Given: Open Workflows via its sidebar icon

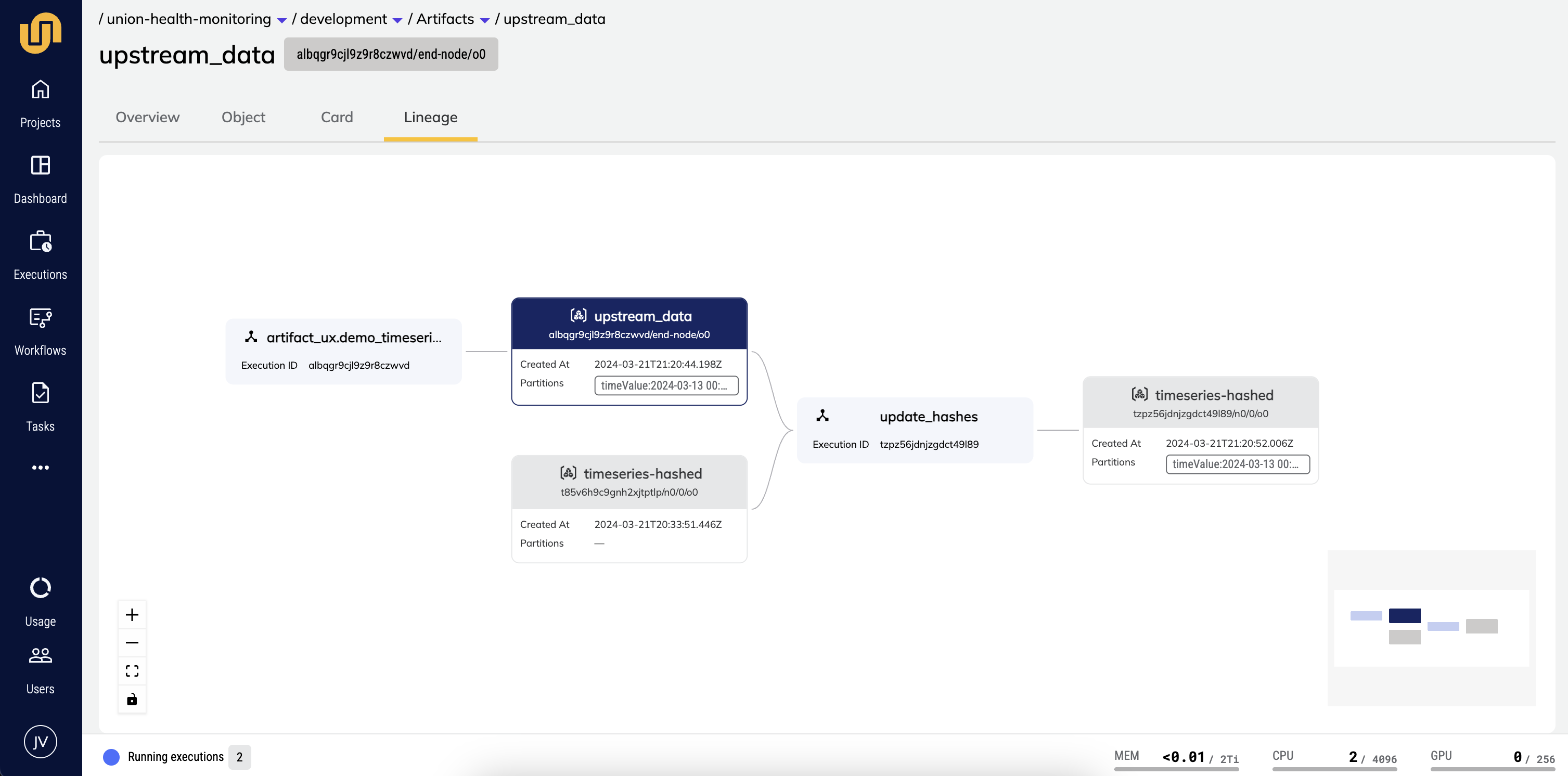Looking at the screenshot, I should pos(40,318).
